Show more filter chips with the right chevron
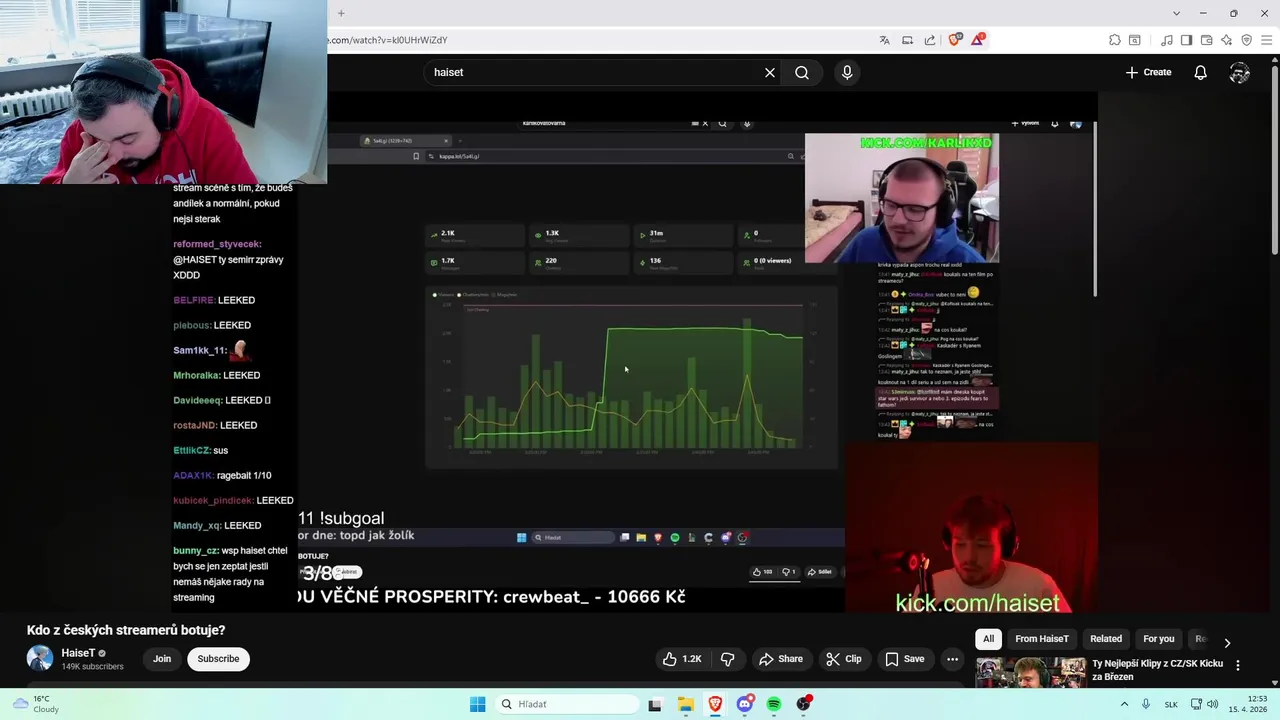1280x720 pixels. pyautogui.click(x=1227, y=643)
